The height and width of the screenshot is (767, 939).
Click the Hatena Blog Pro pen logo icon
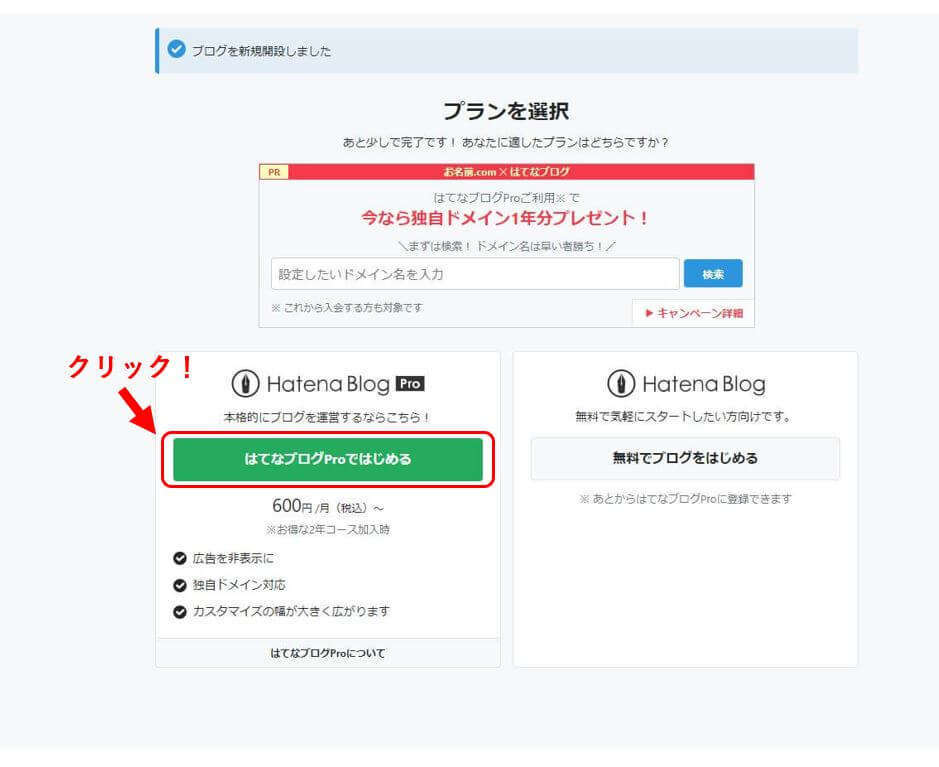coord(246,384)
